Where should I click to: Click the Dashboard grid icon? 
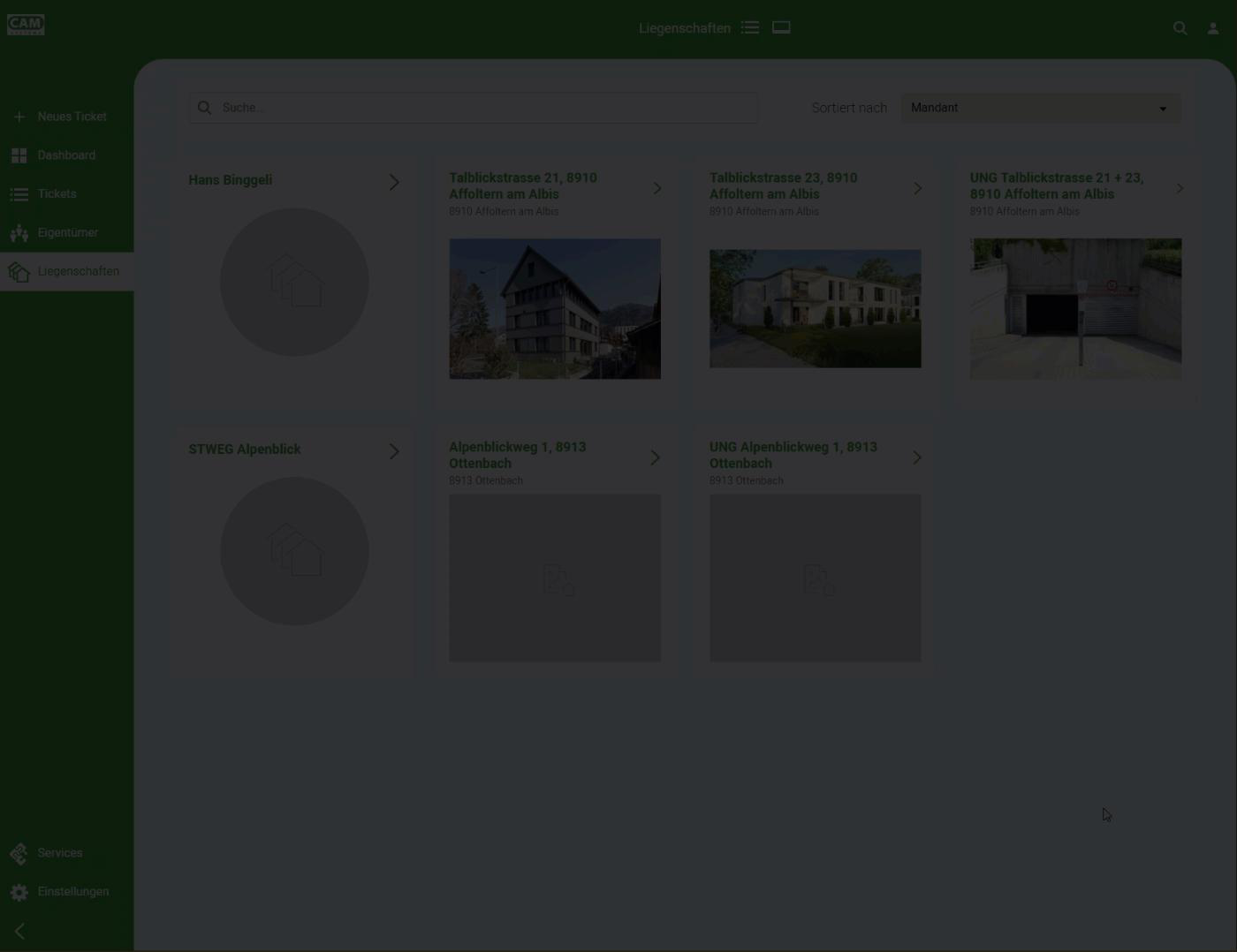tap(19, 155)
